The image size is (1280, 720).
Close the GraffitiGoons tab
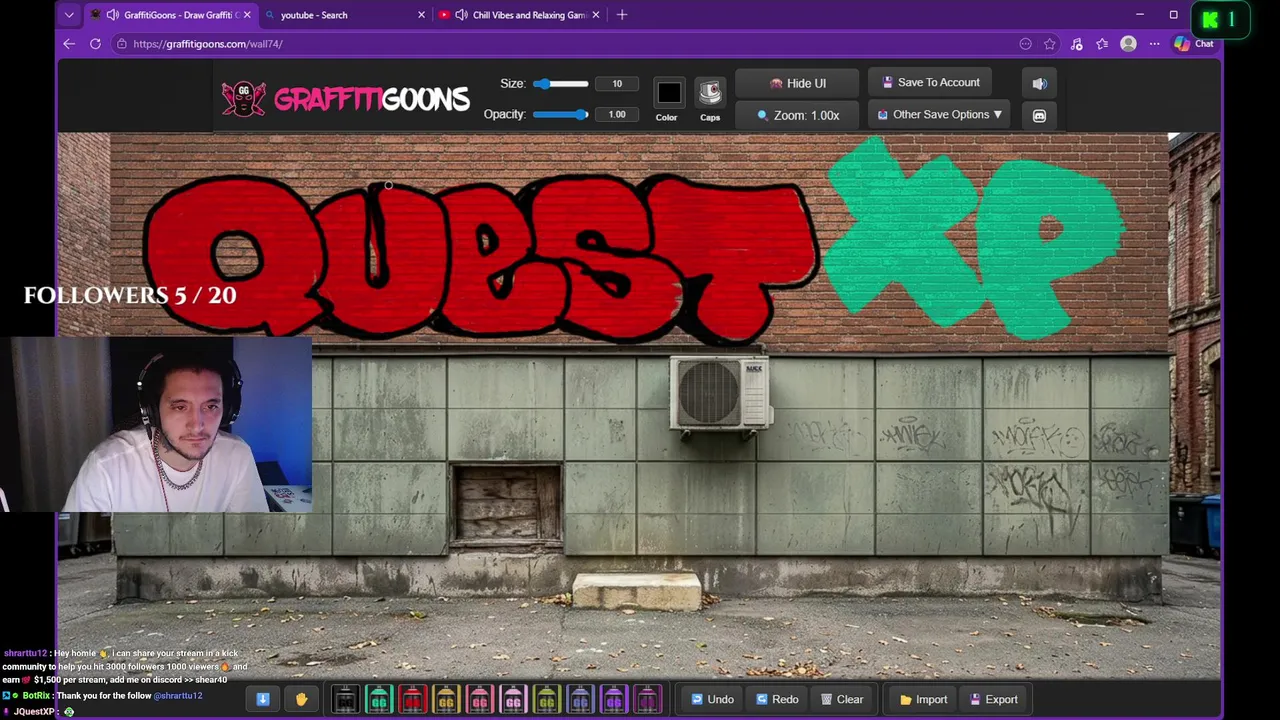pyautogui.click(x=247, y=15)
